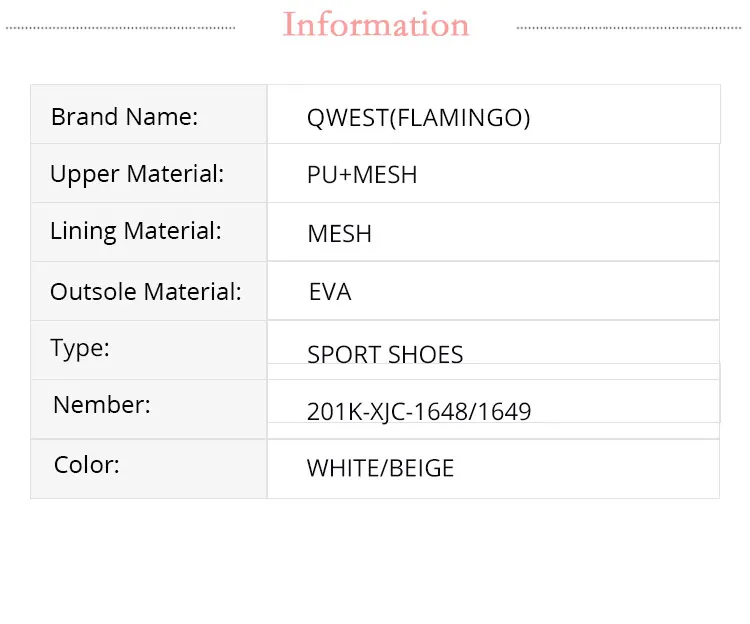Image resolution: width=750 pixels, height=624 pixels.
Task: Click the MESH value for Lining Material
Action: [x=339, y=234]
